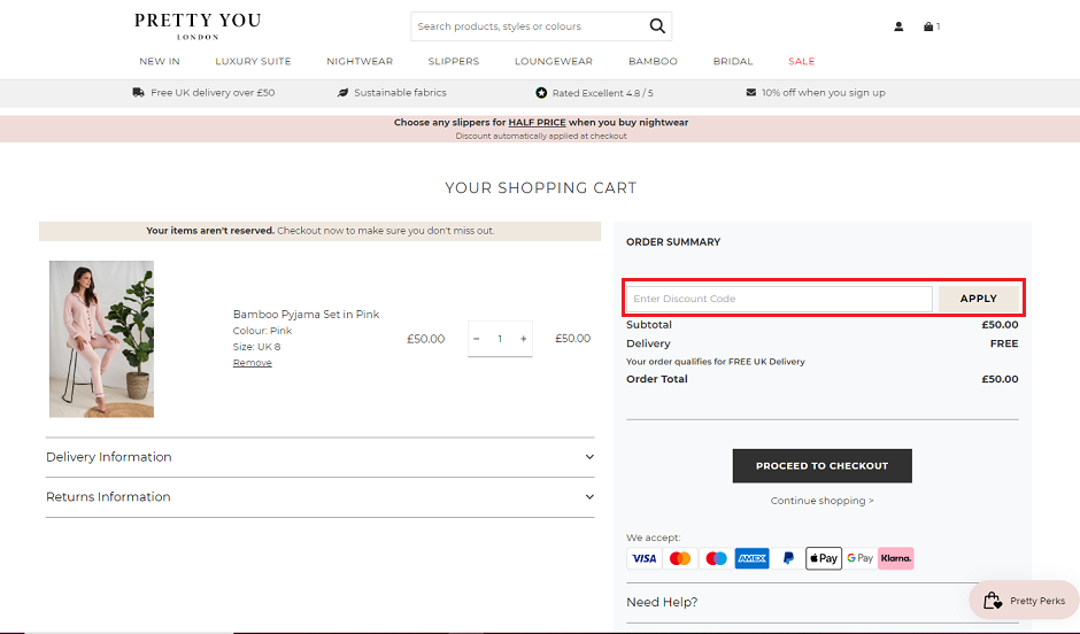Open the SLIPPERS menu

pyautogui.click(x=453, y=61)
